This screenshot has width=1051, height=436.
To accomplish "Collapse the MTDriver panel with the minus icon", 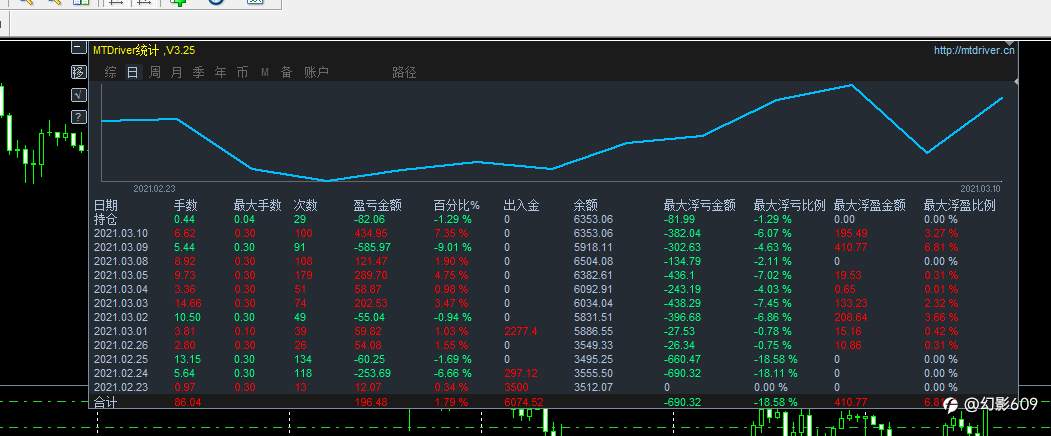I will point(78,48).
